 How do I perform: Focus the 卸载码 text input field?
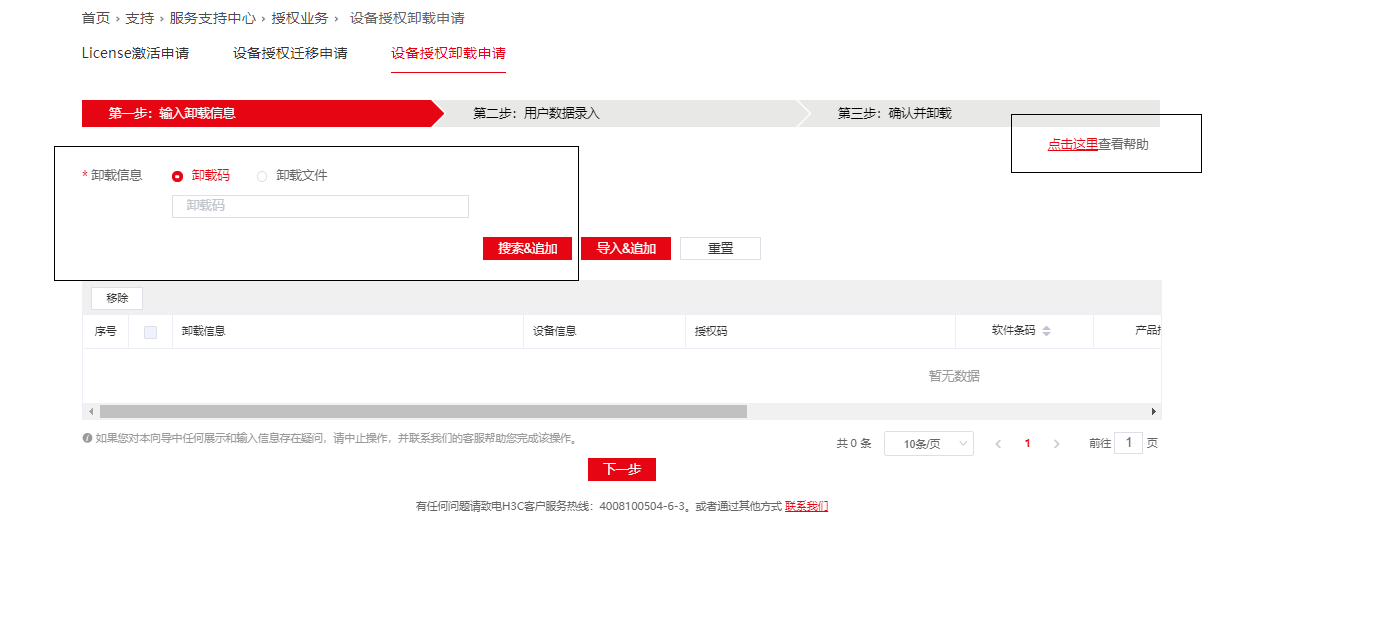click(320, 206)
